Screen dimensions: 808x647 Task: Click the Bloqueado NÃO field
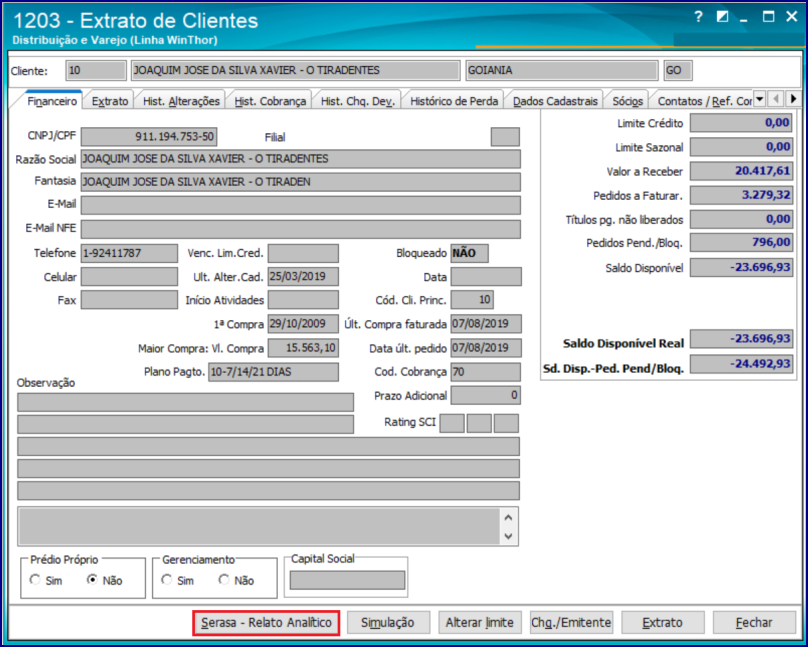click(469, 253)
